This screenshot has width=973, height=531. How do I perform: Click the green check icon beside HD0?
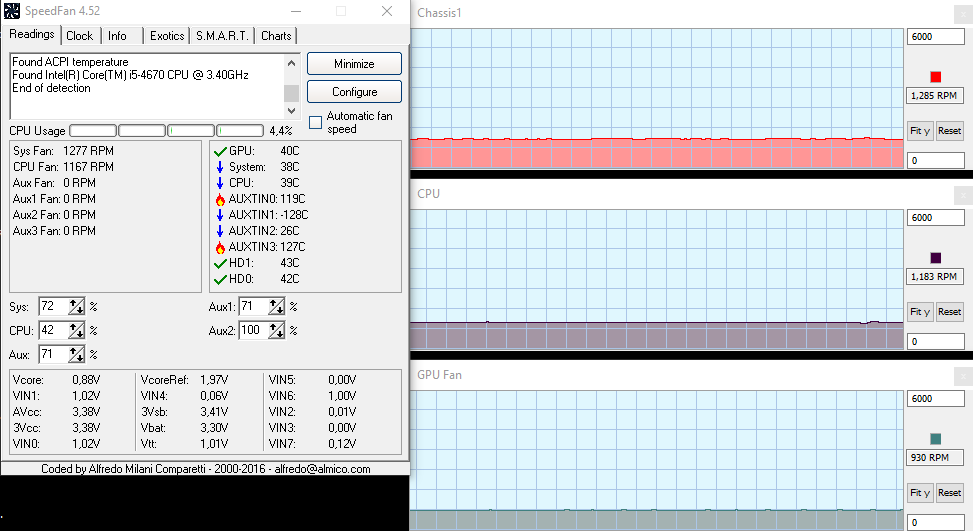click(x=220, y=280)
